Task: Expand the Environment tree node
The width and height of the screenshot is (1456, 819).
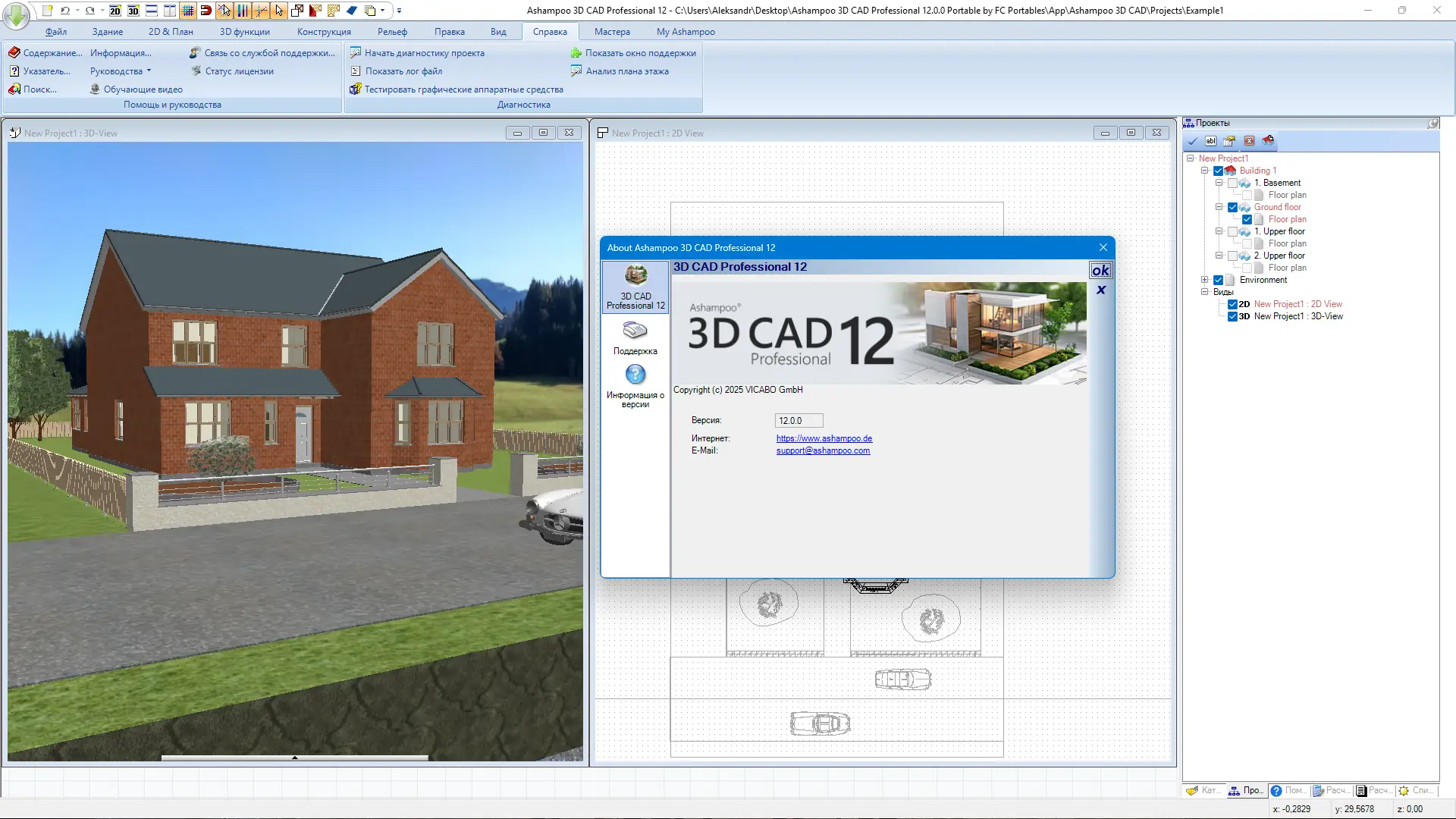Action: point(1204,280)
